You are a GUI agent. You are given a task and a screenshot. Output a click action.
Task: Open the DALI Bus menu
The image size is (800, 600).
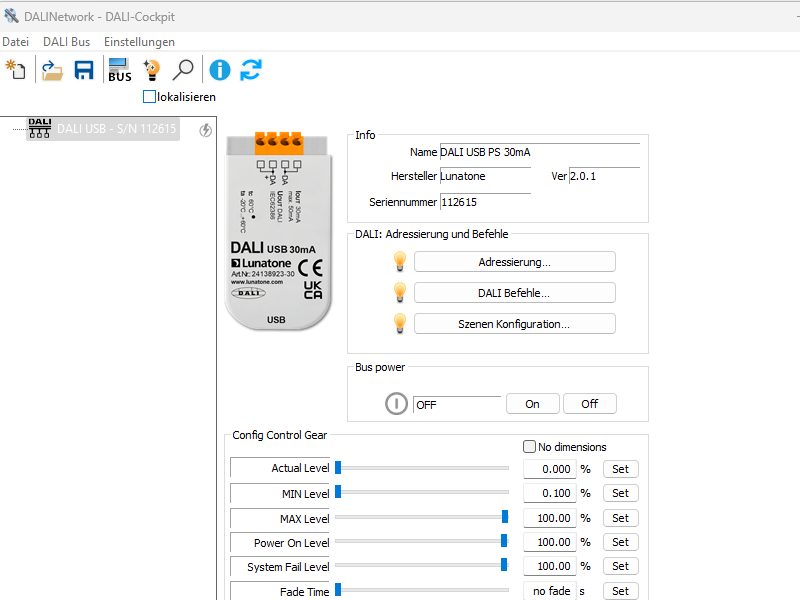(66, 42)
